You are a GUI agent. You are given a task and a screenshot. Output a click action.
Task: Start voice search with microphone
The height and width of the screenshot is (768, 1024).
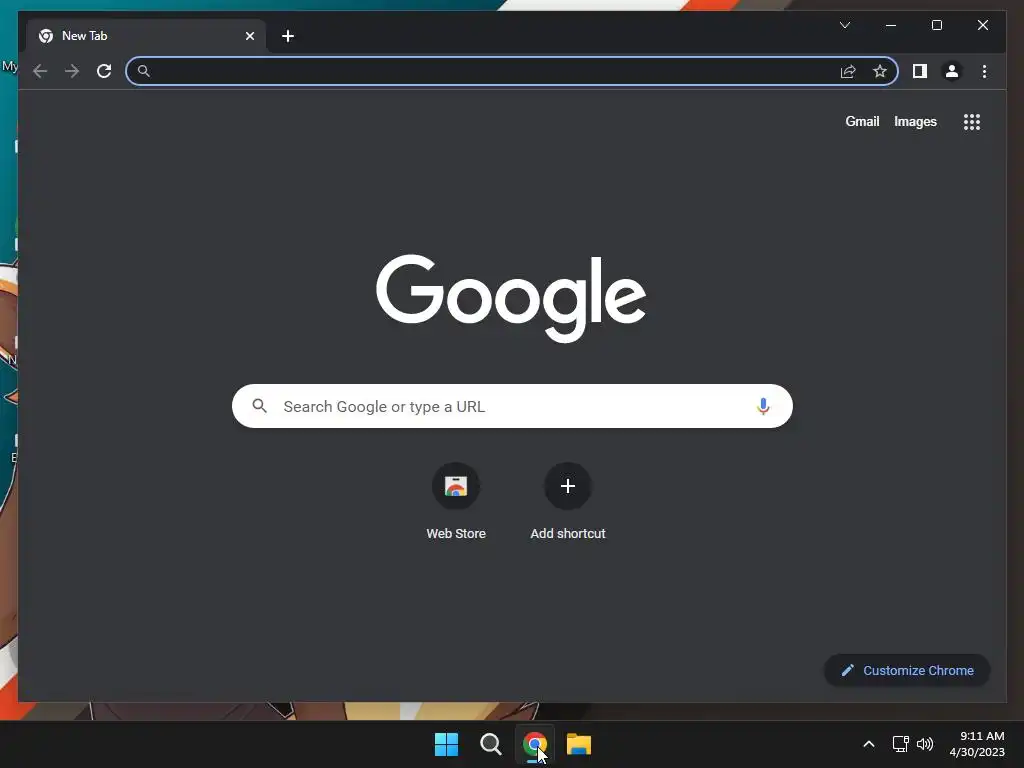click(x=763, y=406)
